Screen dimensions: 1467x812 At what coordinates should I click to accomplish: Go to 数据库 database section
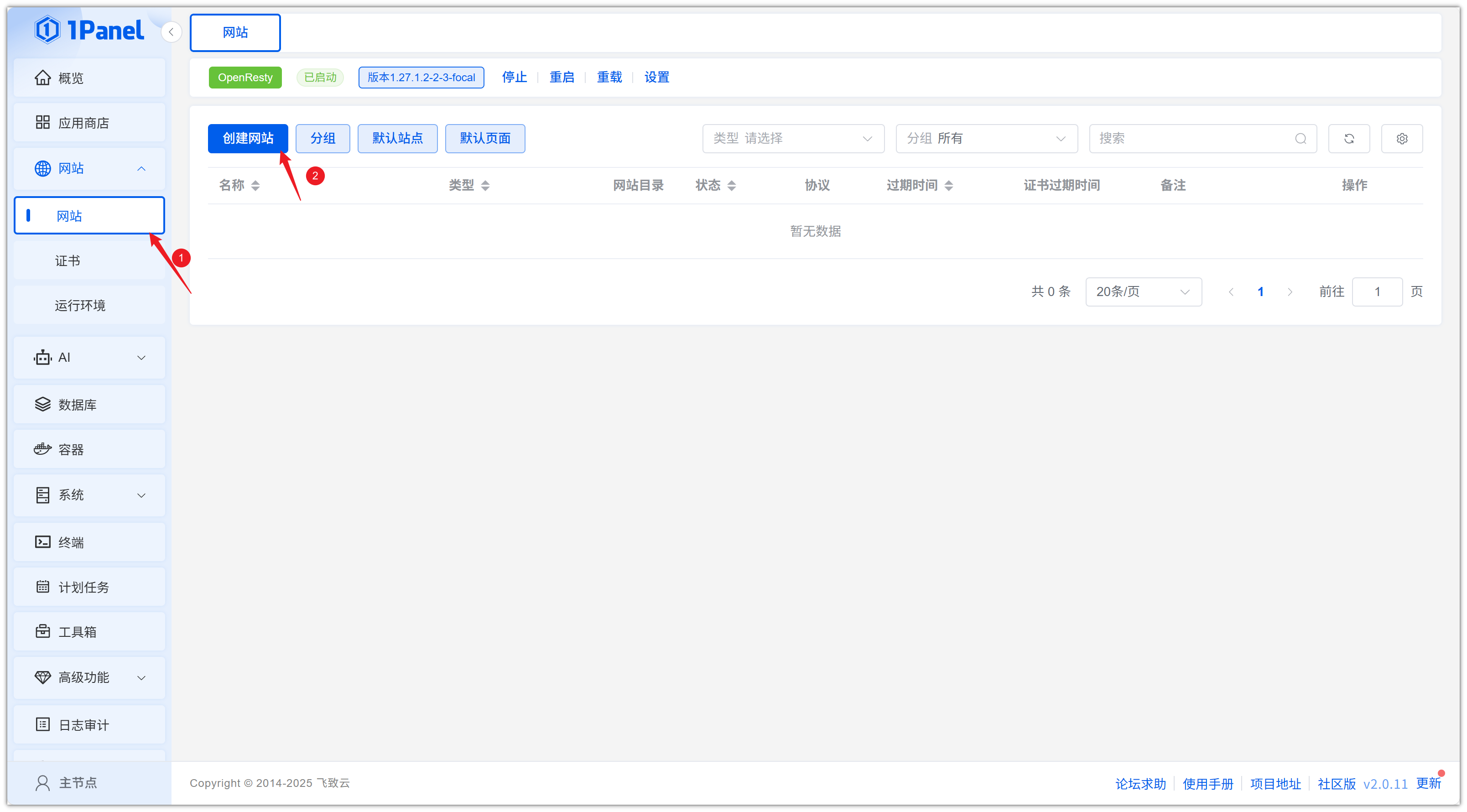coord(89,404)
